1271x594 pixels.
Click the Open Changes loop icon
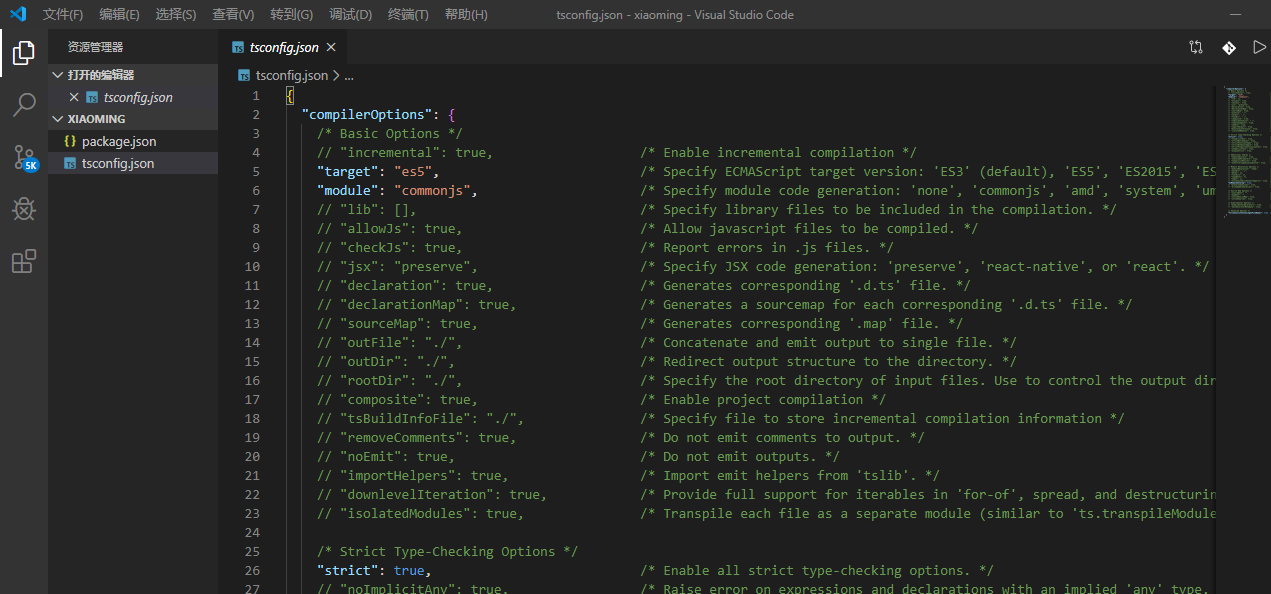[x=1196, y=46]
